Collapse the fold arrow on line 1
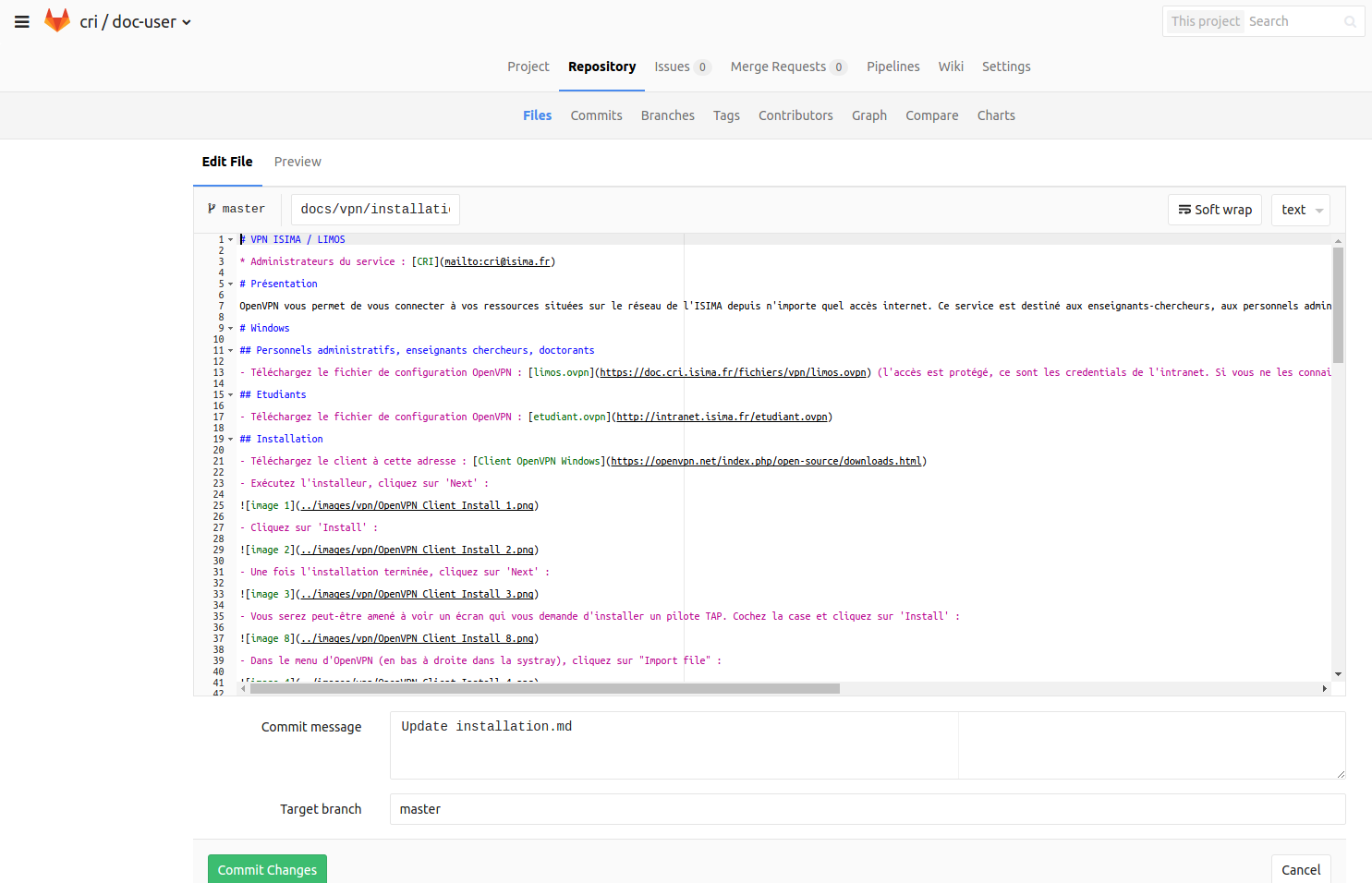 pyautogui.click(x=230, y=239)
